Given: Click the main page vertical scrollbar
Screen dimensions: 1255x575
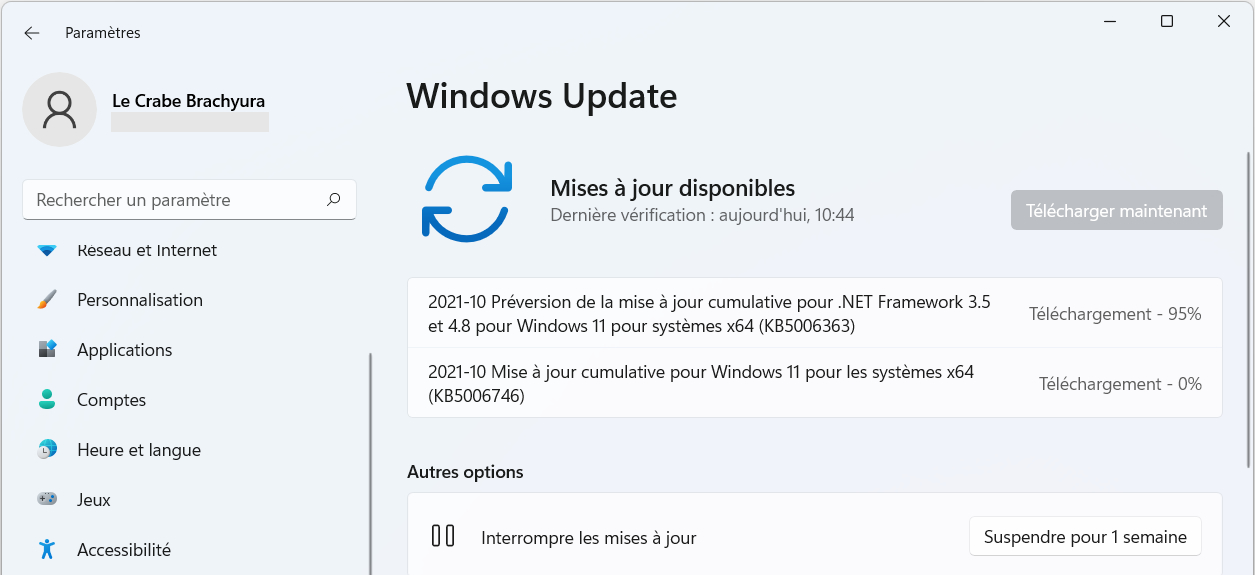Looking at the screenshot, I should 1248,310.
